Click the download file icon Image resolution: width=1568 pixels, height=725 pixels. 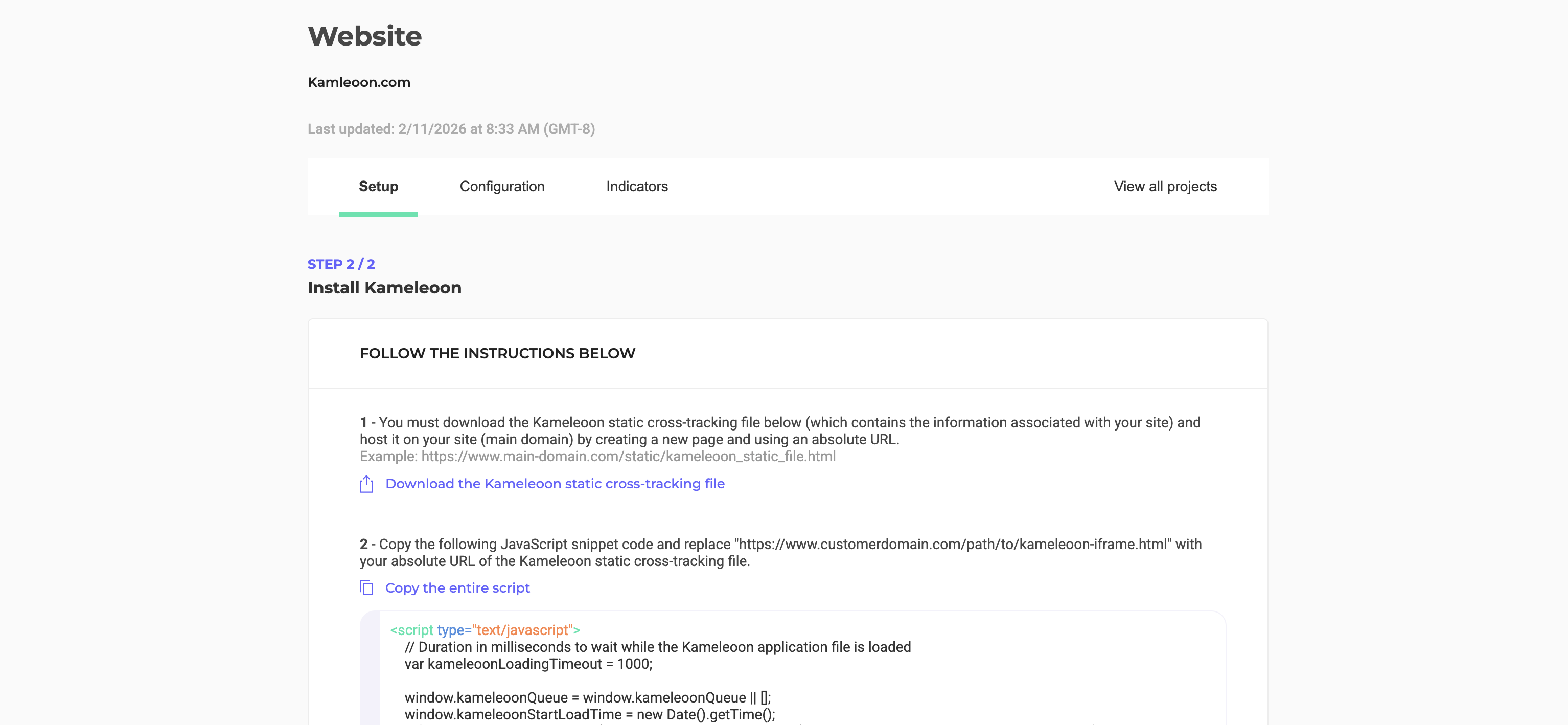[x=366, y=484]
